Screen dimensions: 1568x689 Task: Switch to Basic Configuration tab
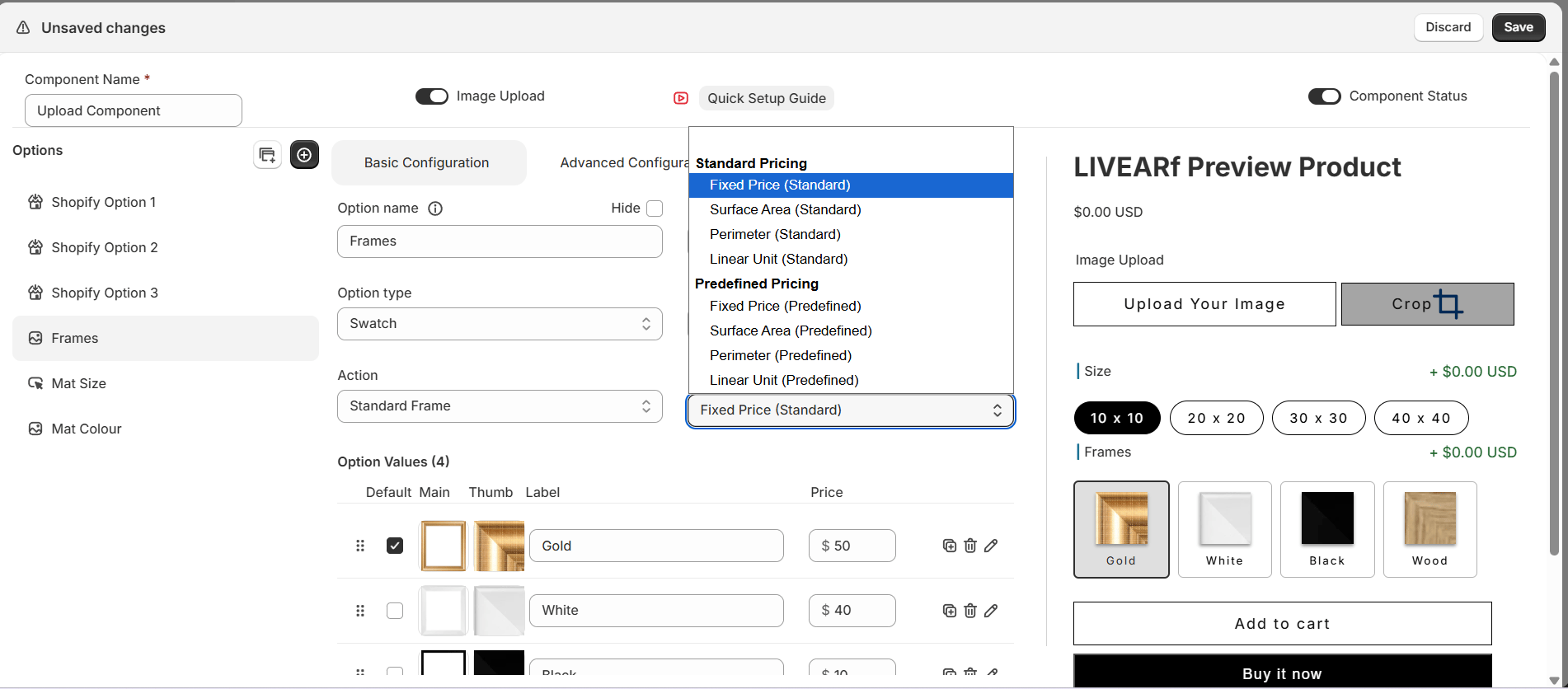[429, 162]
